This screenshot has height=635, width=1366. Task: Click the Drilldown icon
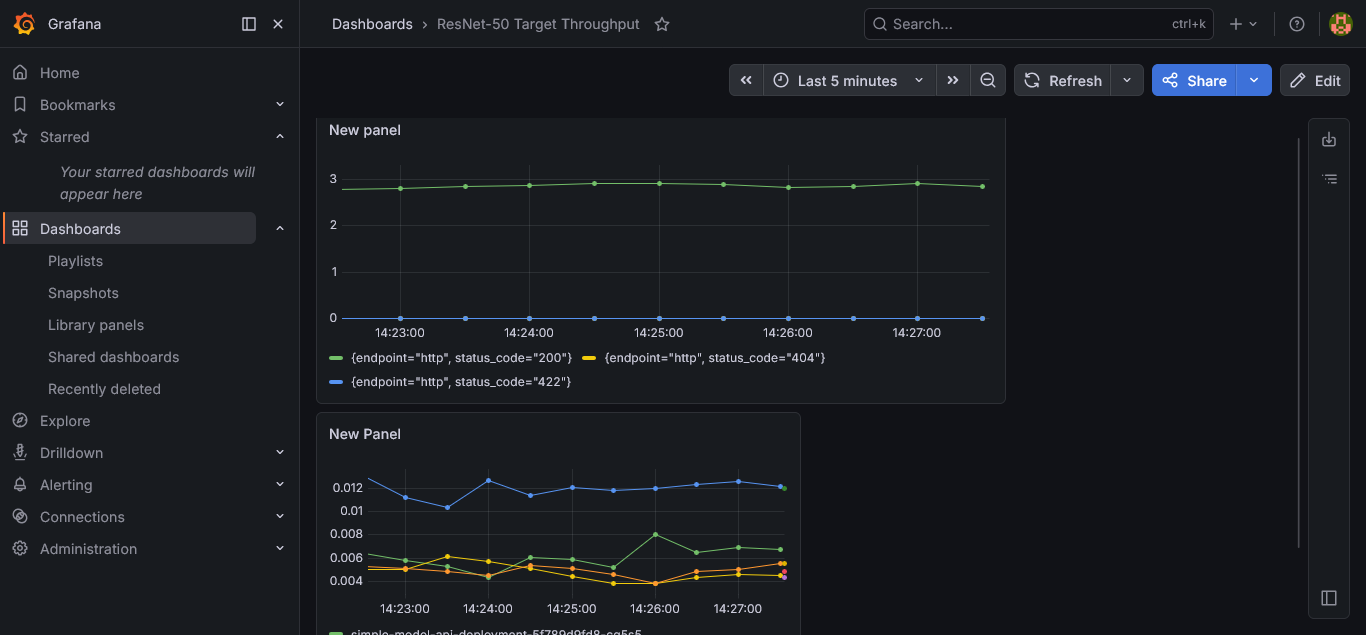point(20,453)
